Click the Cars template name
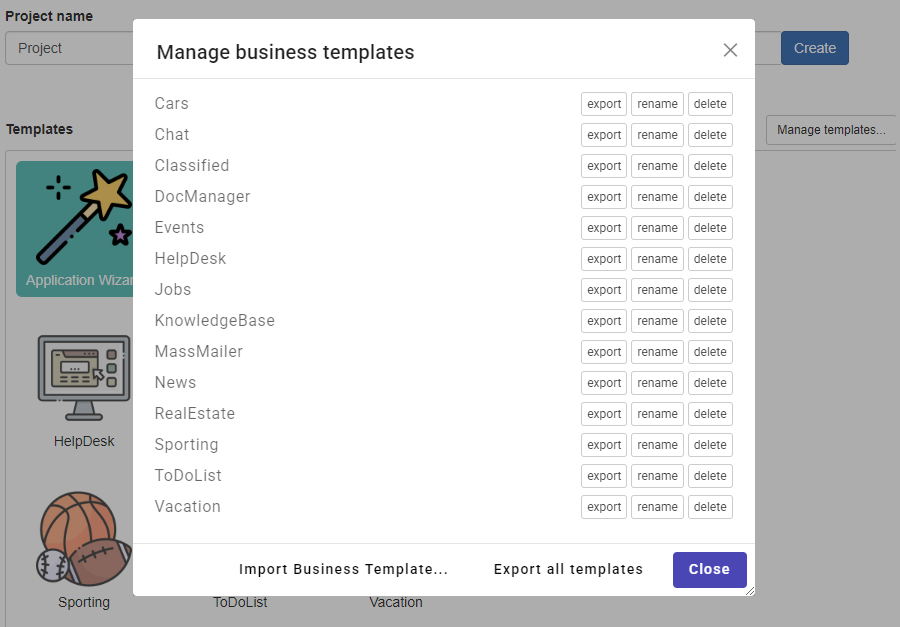Screen dimensions: 900x627 click(172, 103)
